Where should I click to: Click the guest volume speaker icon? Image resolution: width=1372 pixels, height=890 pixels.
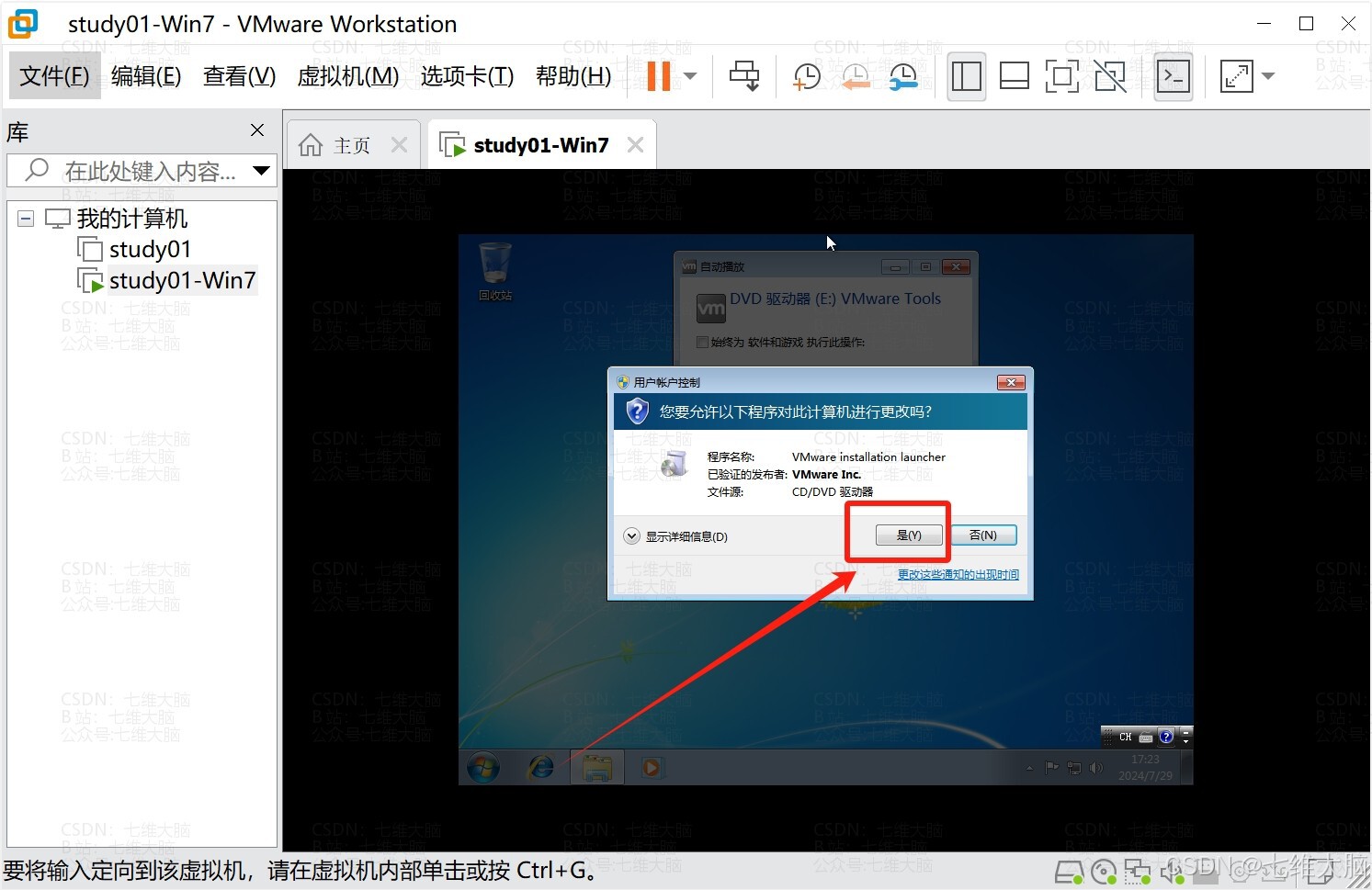coord(1096,768)
